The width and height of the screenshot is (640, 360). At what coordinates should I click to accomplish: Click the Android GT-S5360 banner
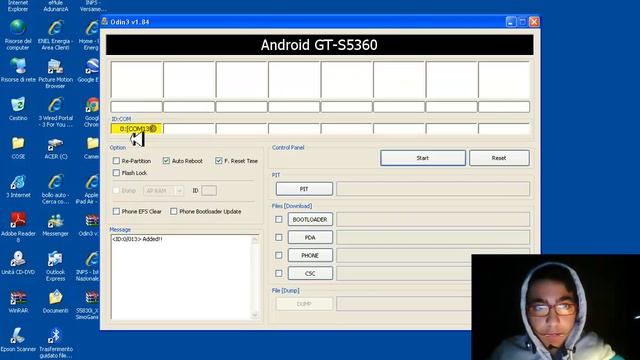[320, 45]
